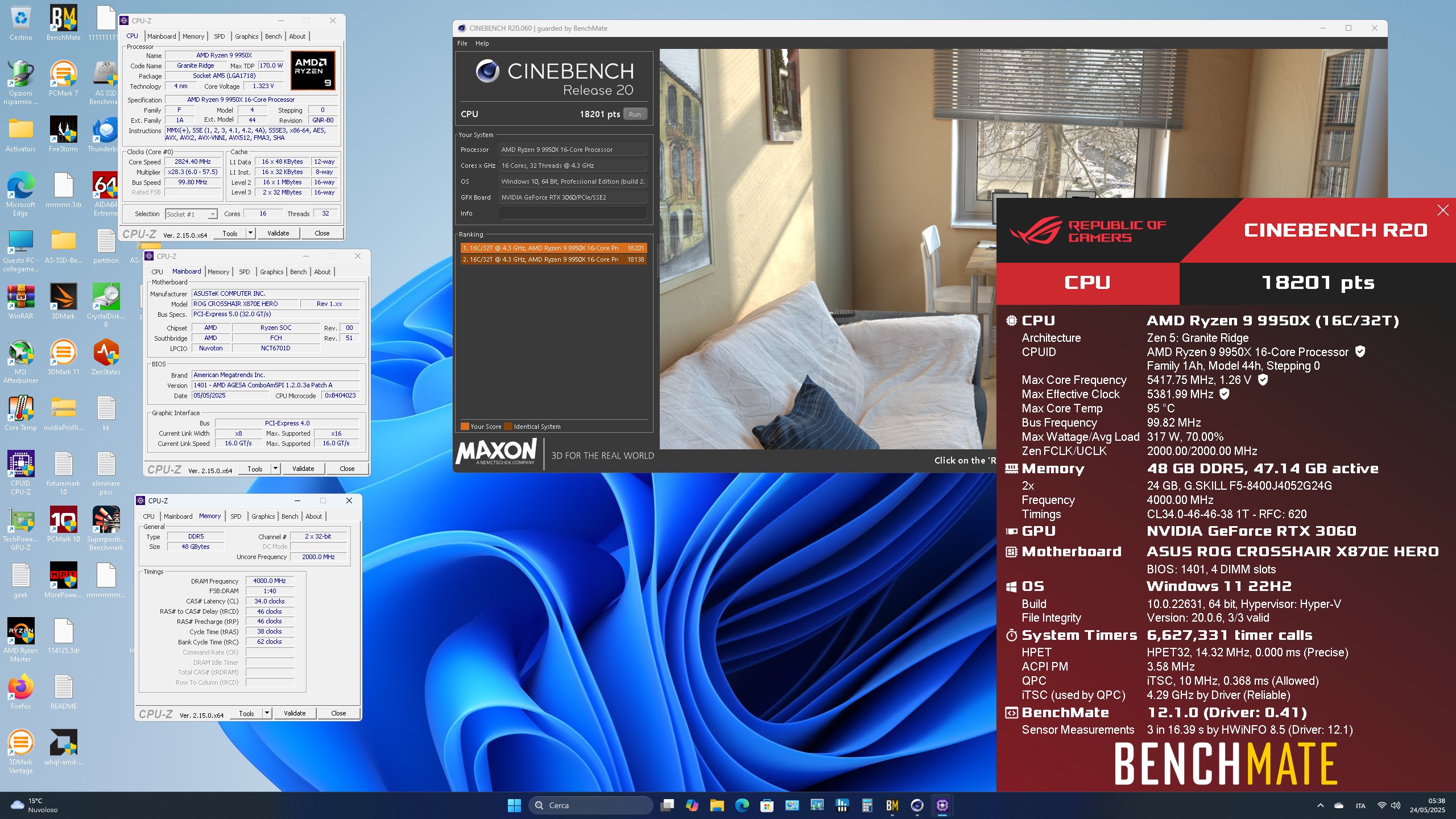Click ITA language indicator in tray

pos(1360,805)
